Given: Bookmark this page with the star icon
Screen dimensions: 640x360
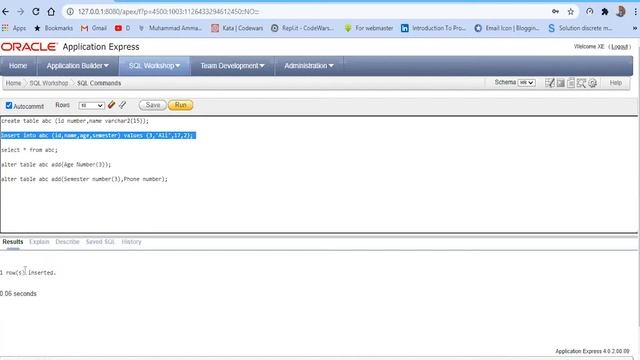Looking at the screenshot, I should point(571,12).
